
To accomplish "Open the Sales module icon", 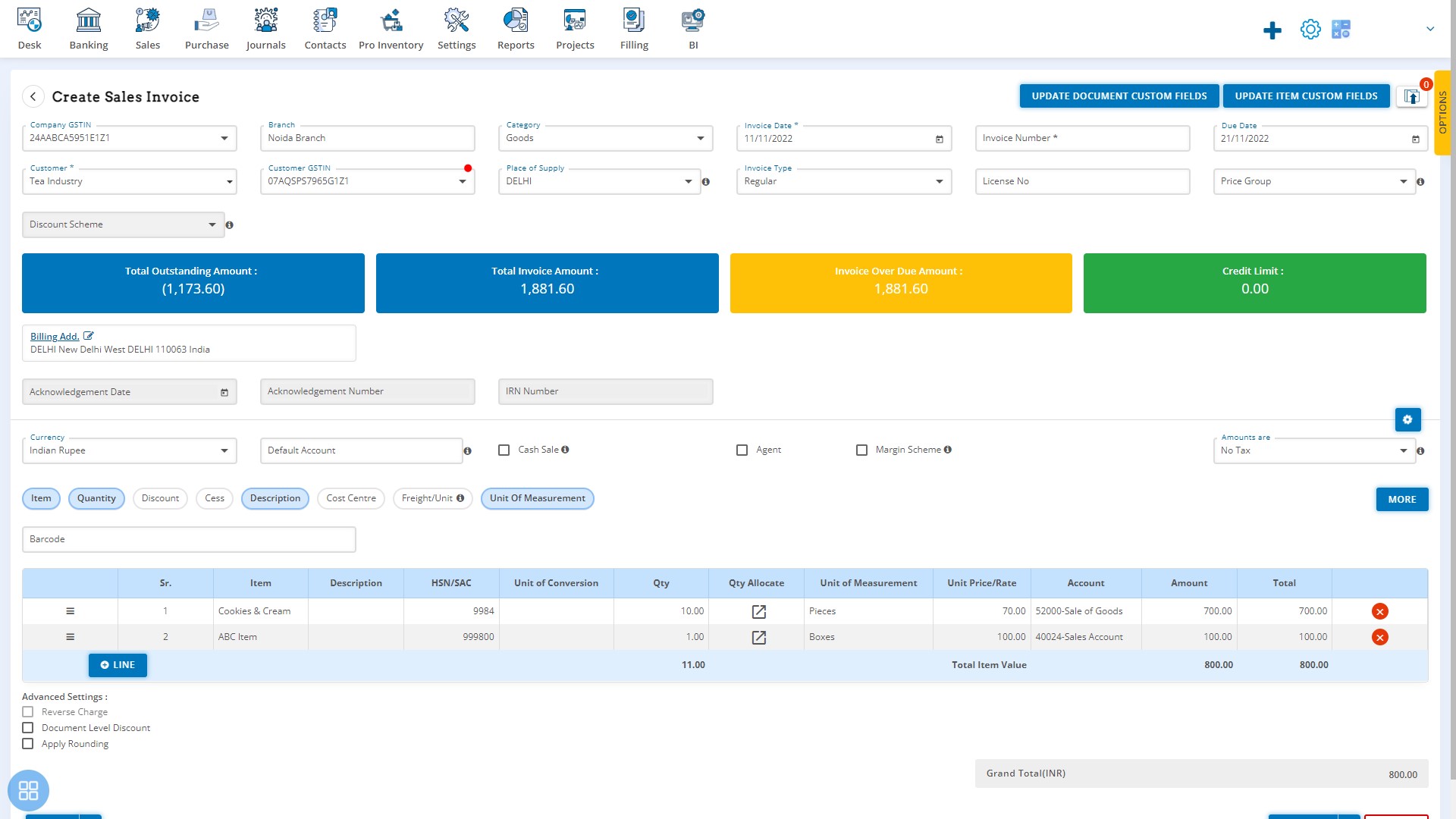I will (148, 20).
